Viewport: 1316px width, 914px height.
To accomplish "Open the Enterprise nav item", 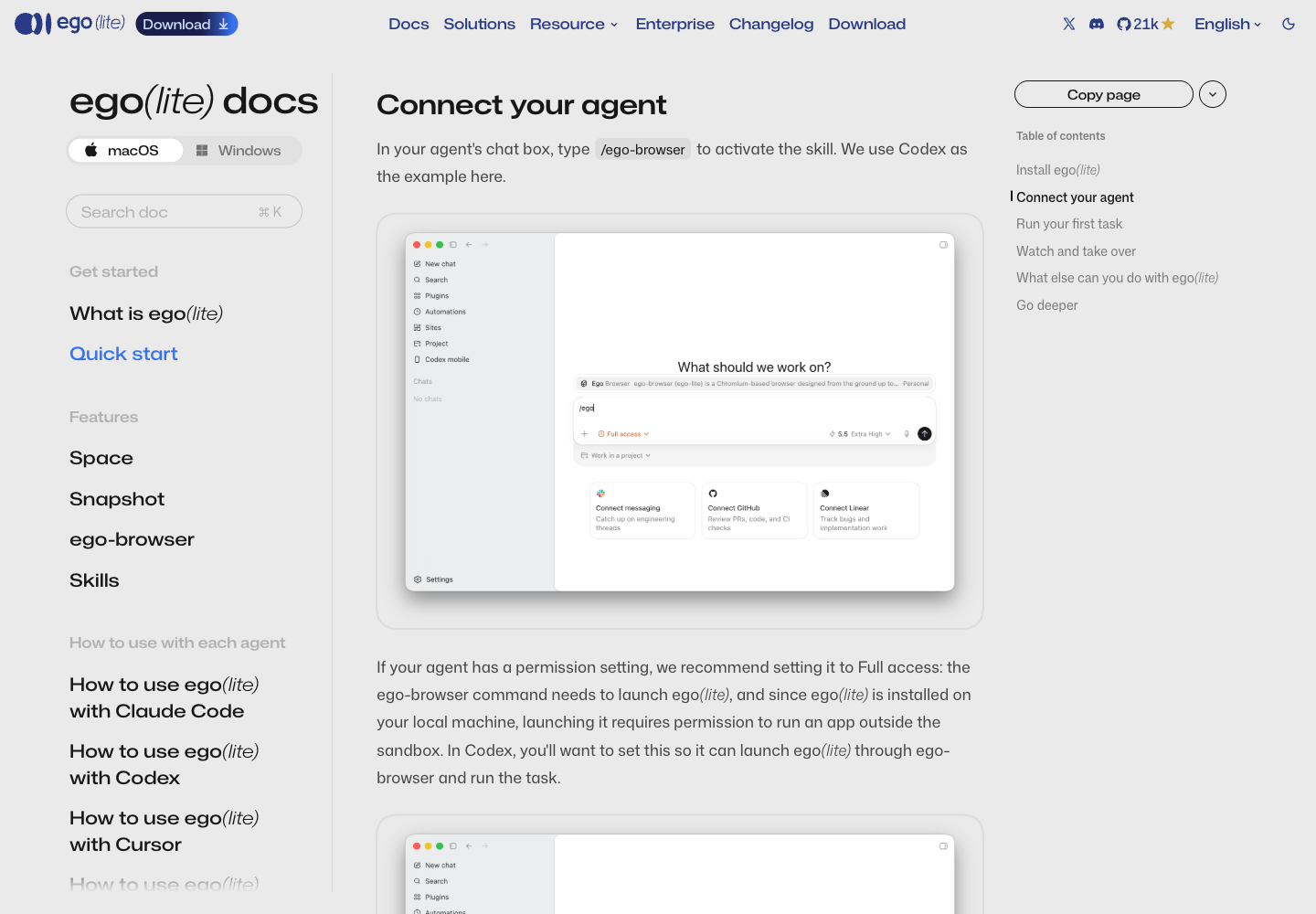I will pos(675,24).
